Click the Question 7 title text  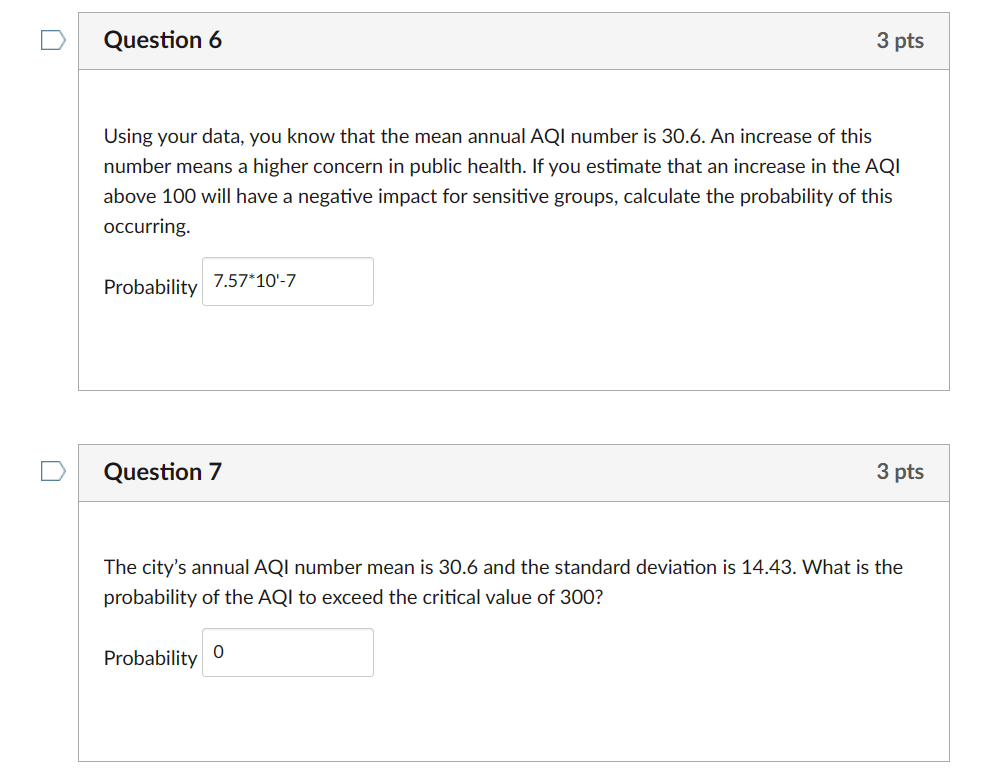click(x=163, y=471)
